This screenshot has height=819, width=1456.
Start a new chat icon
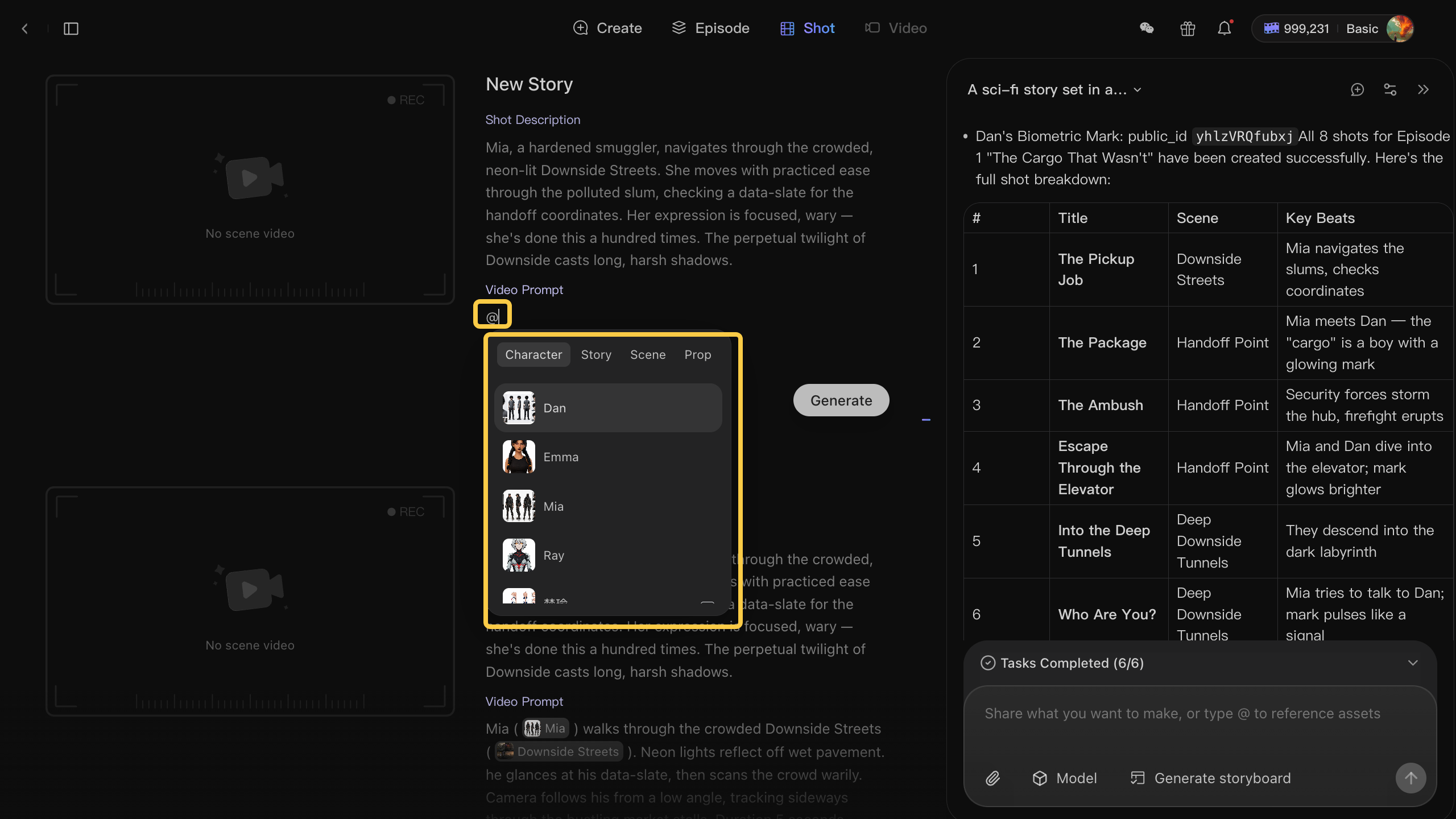tap(1358, 90)
